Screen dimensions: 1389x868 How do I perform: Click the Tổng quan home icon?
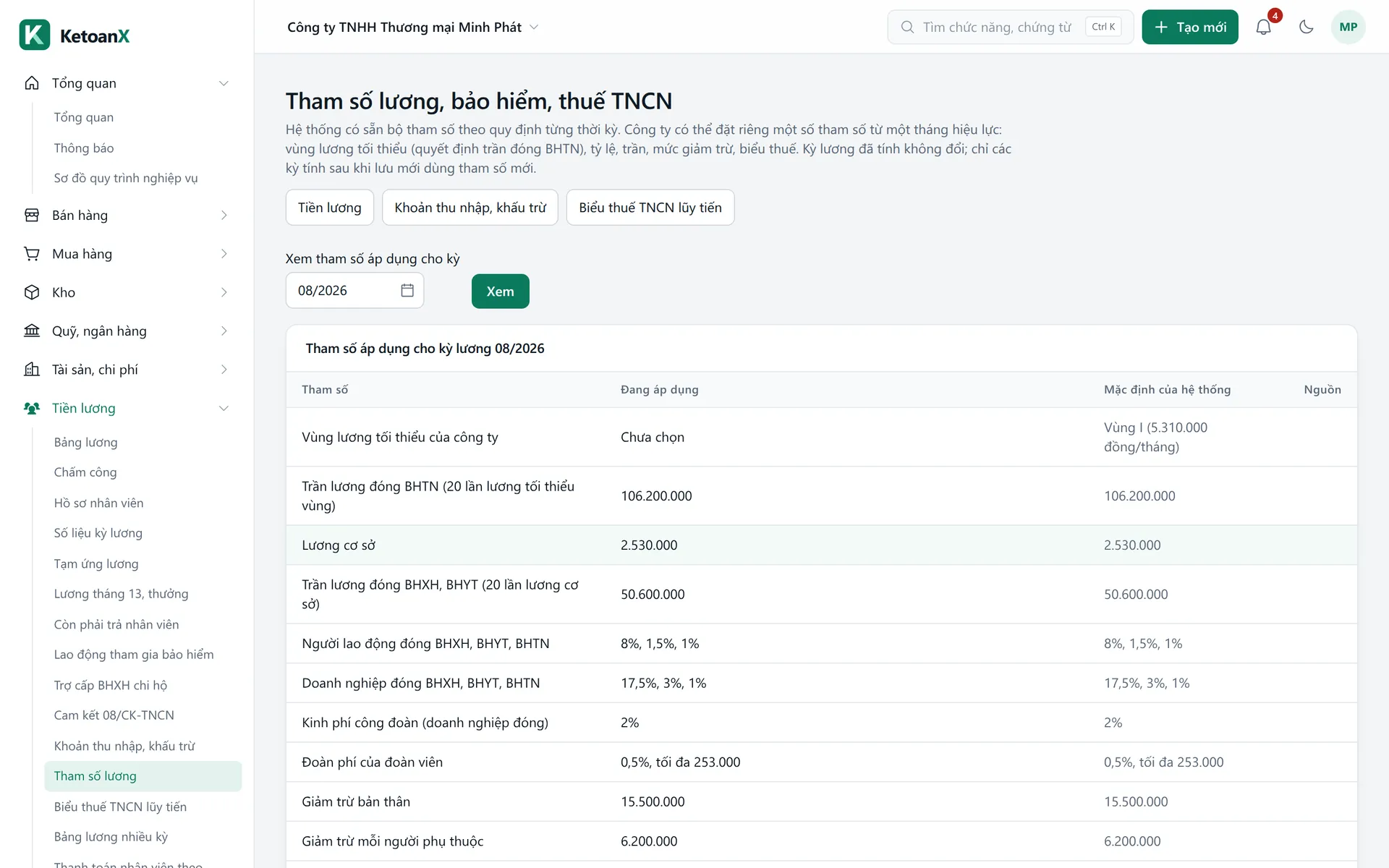[x=32, y=83]
